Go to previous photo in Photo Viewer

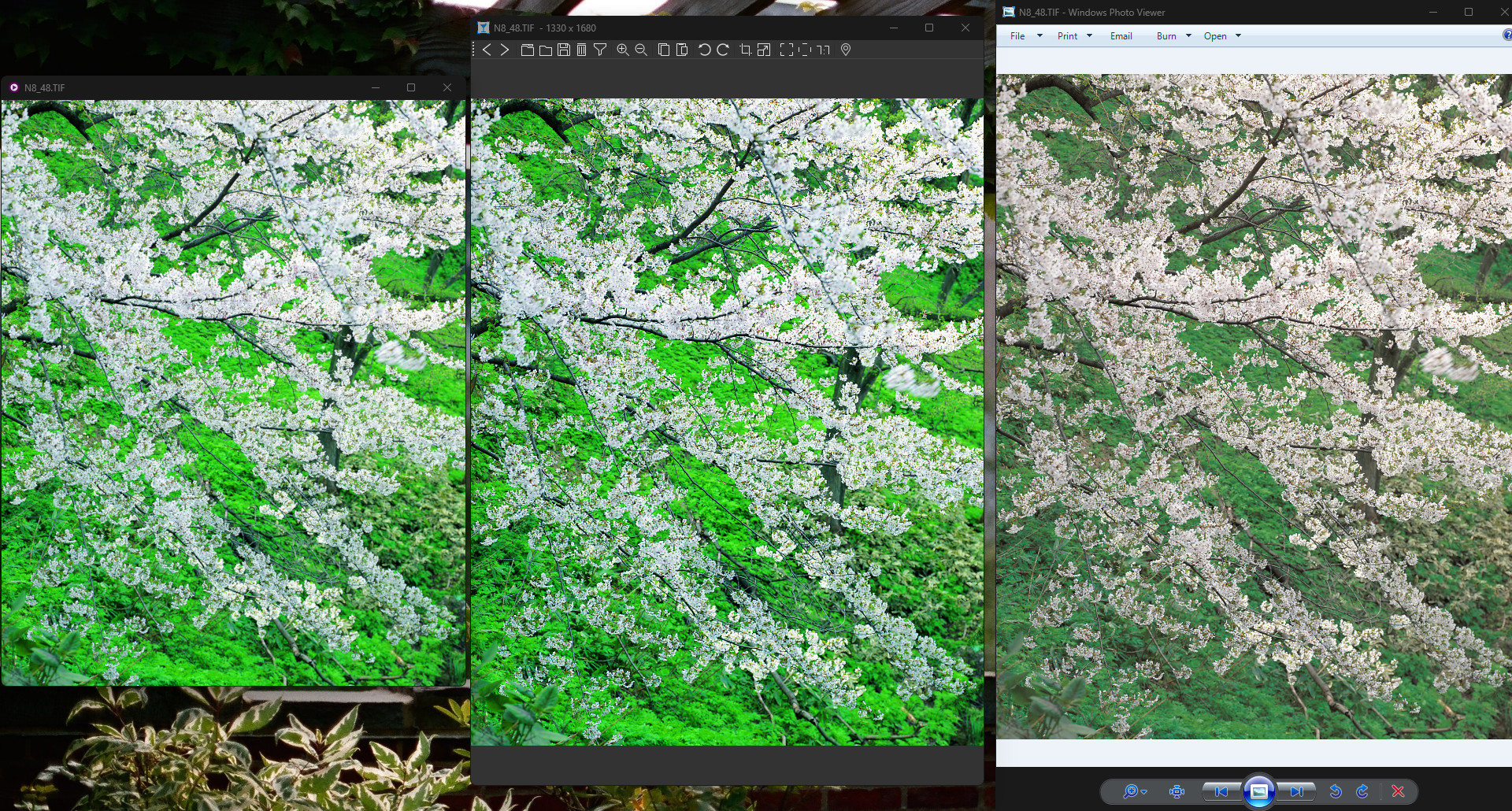pyautogui.click(x=1221, y=791)
